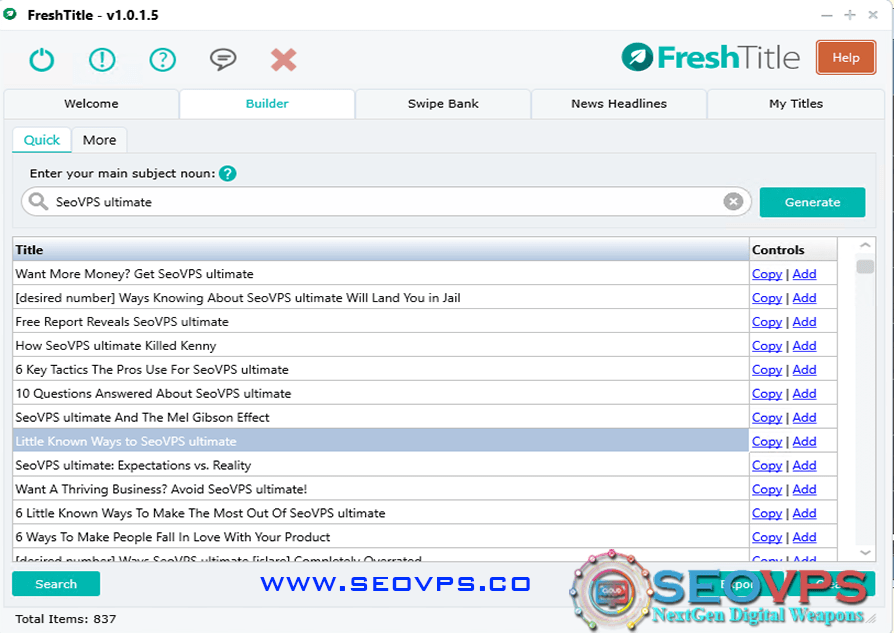This screenshot has width=894, height=633.
Task: Click the Generate button
Action: click(812, 202)
